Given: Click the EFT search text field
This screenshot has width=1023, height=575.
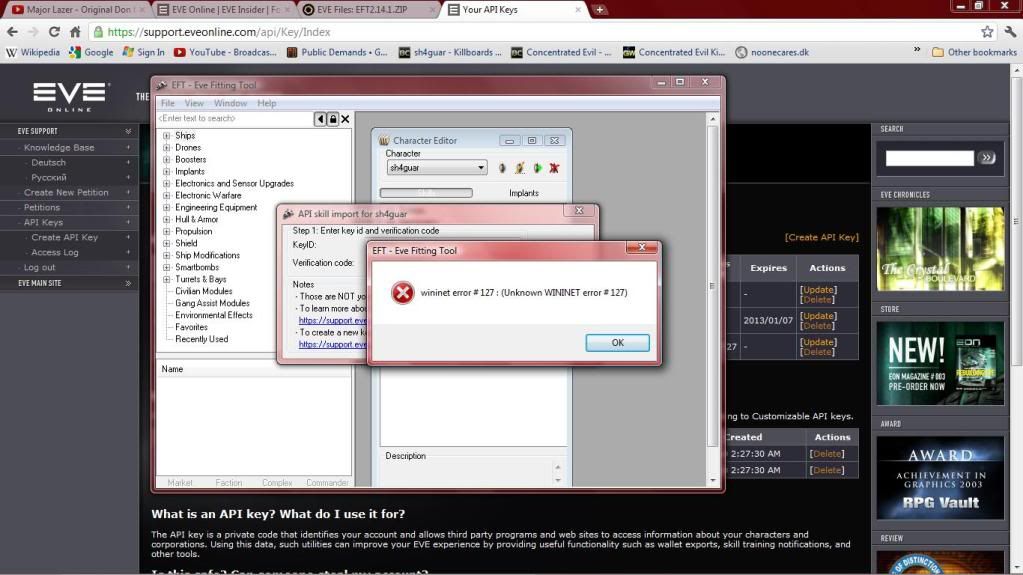Looking at the screenshot, I should (x=235, y=119).
